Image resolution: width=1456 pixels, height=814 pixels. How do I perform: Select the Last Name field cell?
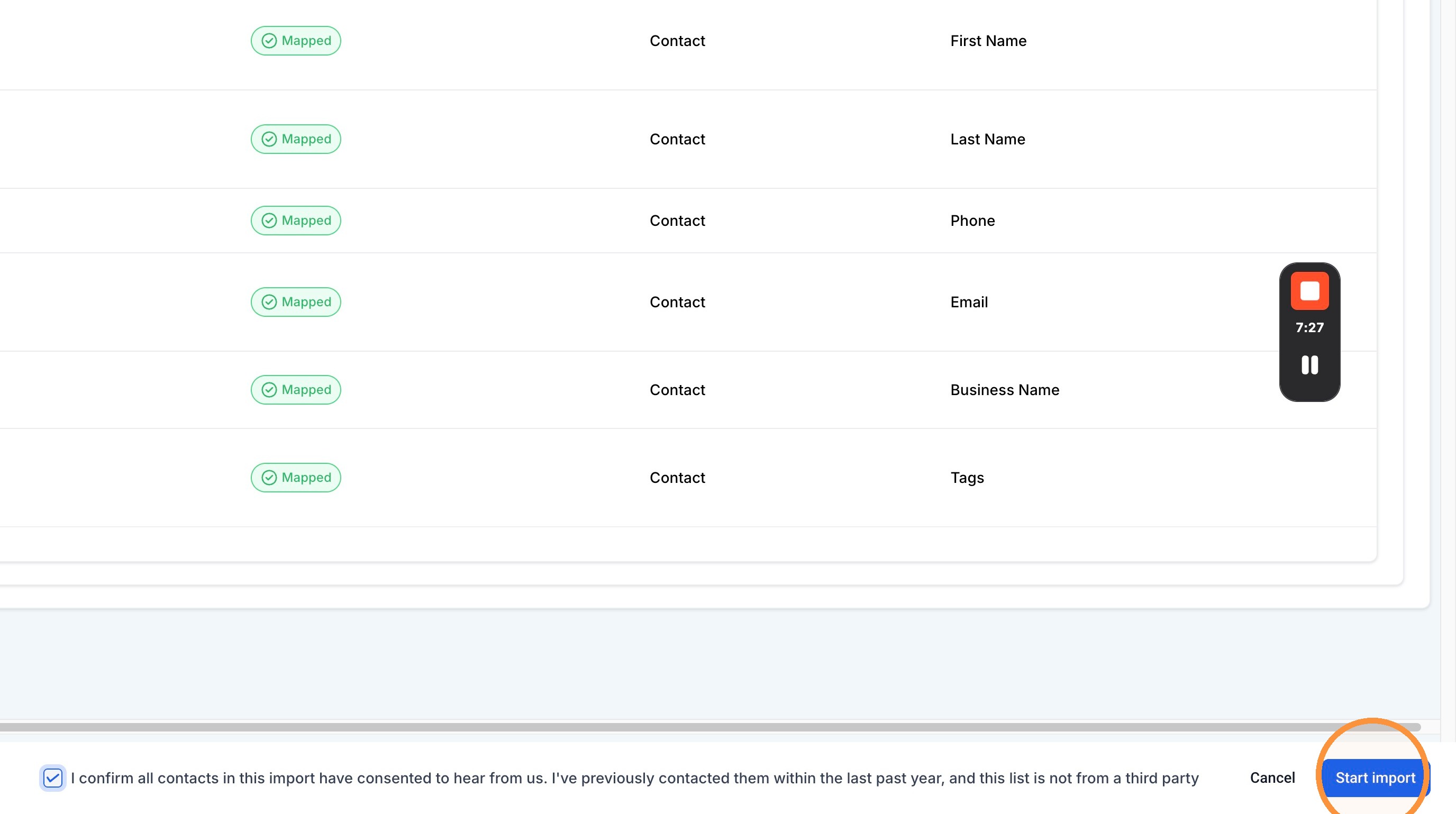[987, 139]
